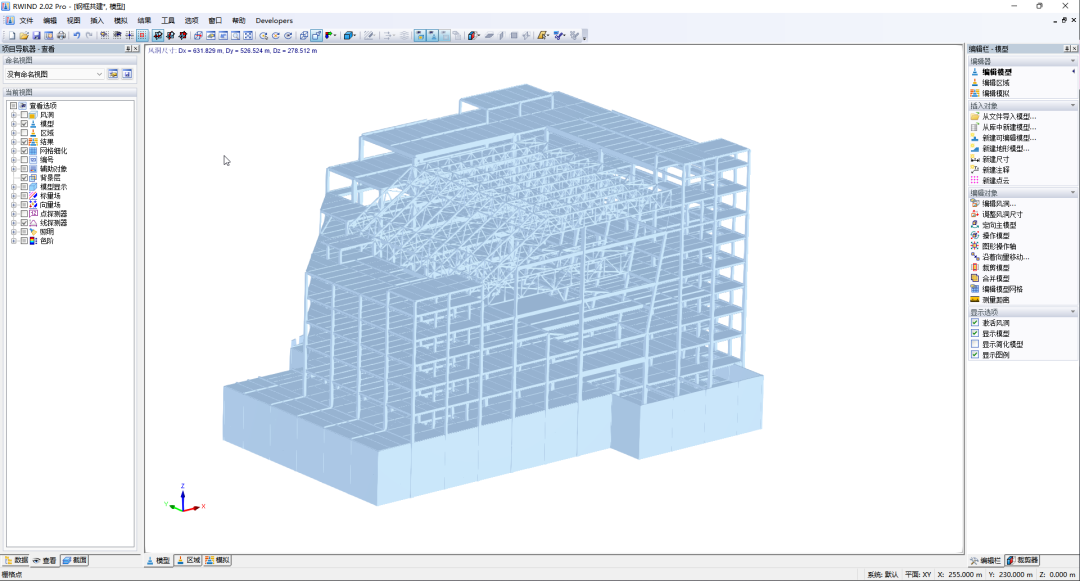Screen dimensions: 1080x581
Task: Collapse the 显示选项 section
Action: (x=1072, y=312)
